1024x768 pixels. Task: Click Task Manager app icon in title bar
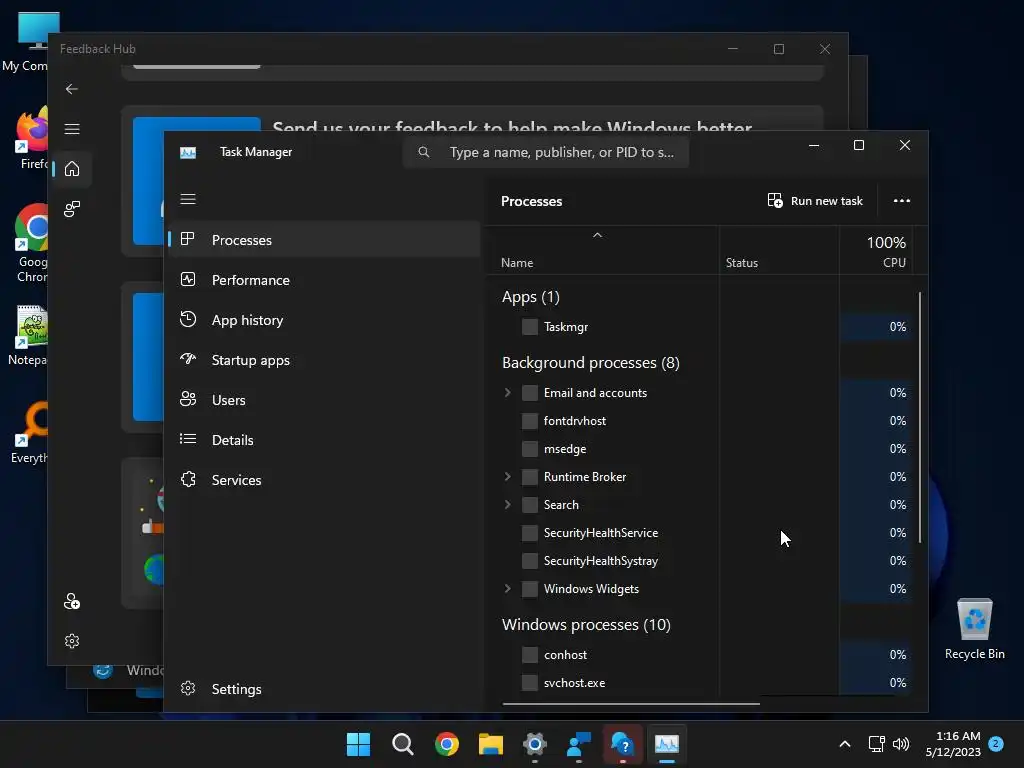click(188, 152)
